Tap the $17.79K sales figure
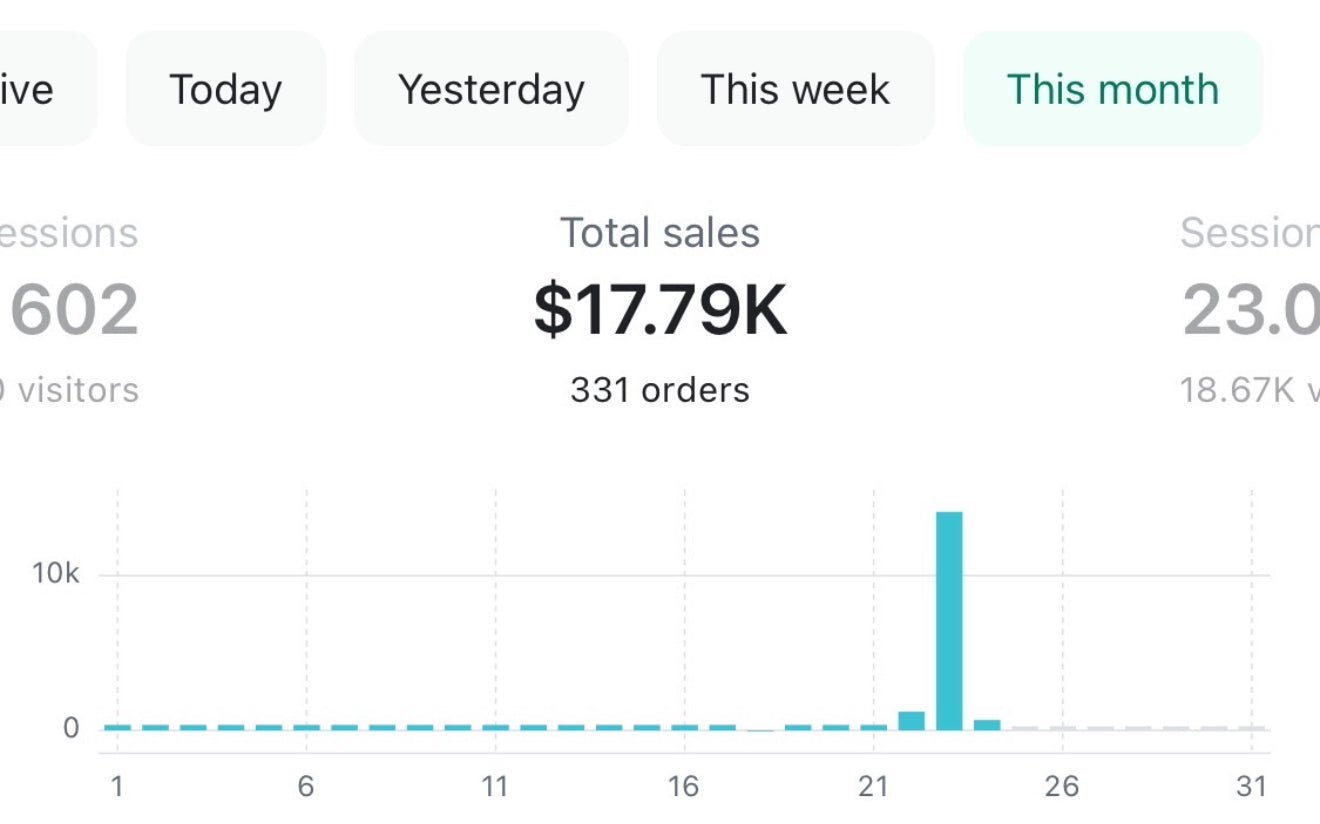The width and height of the screenshot is (1320, 824). click(660, 310)
